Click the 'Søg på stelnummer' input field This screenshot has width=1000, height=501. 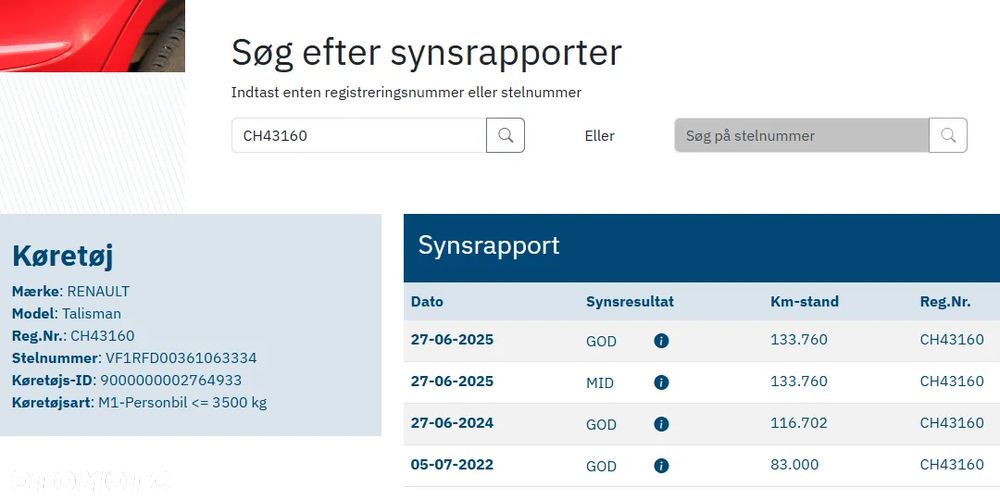coord(801,136)
